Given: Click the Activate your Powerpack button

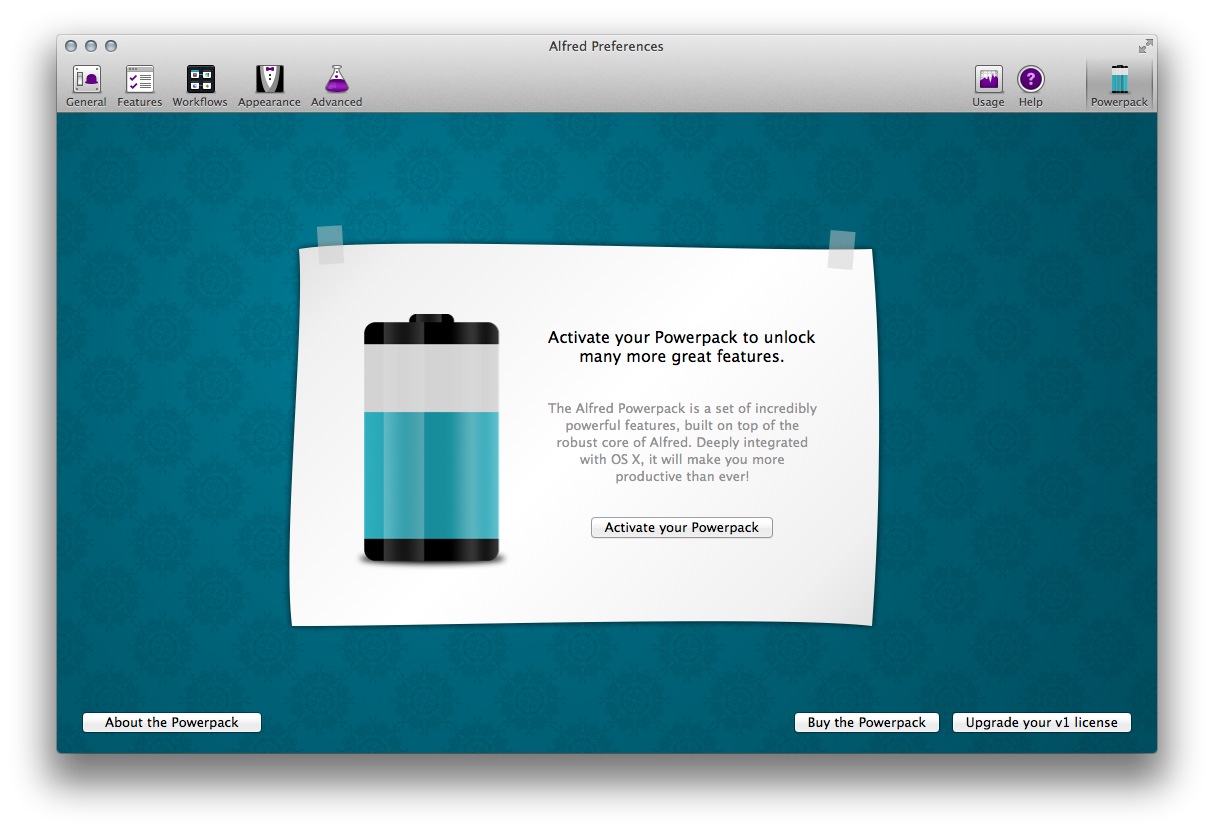Looking at the screenshot, I should pyautogui.click(x=682, y=527).
